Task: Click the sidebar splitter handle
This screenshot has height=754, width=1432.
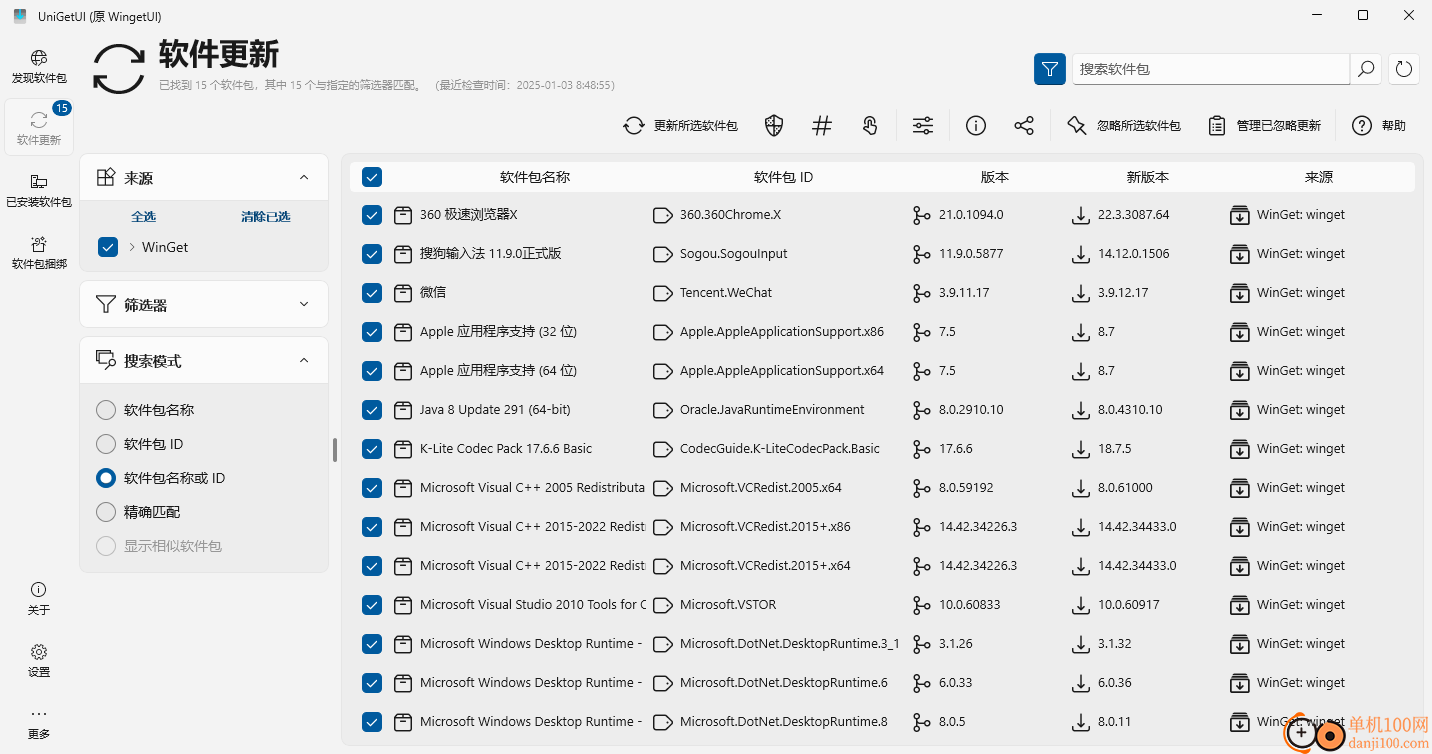Action: click(335, 450)
